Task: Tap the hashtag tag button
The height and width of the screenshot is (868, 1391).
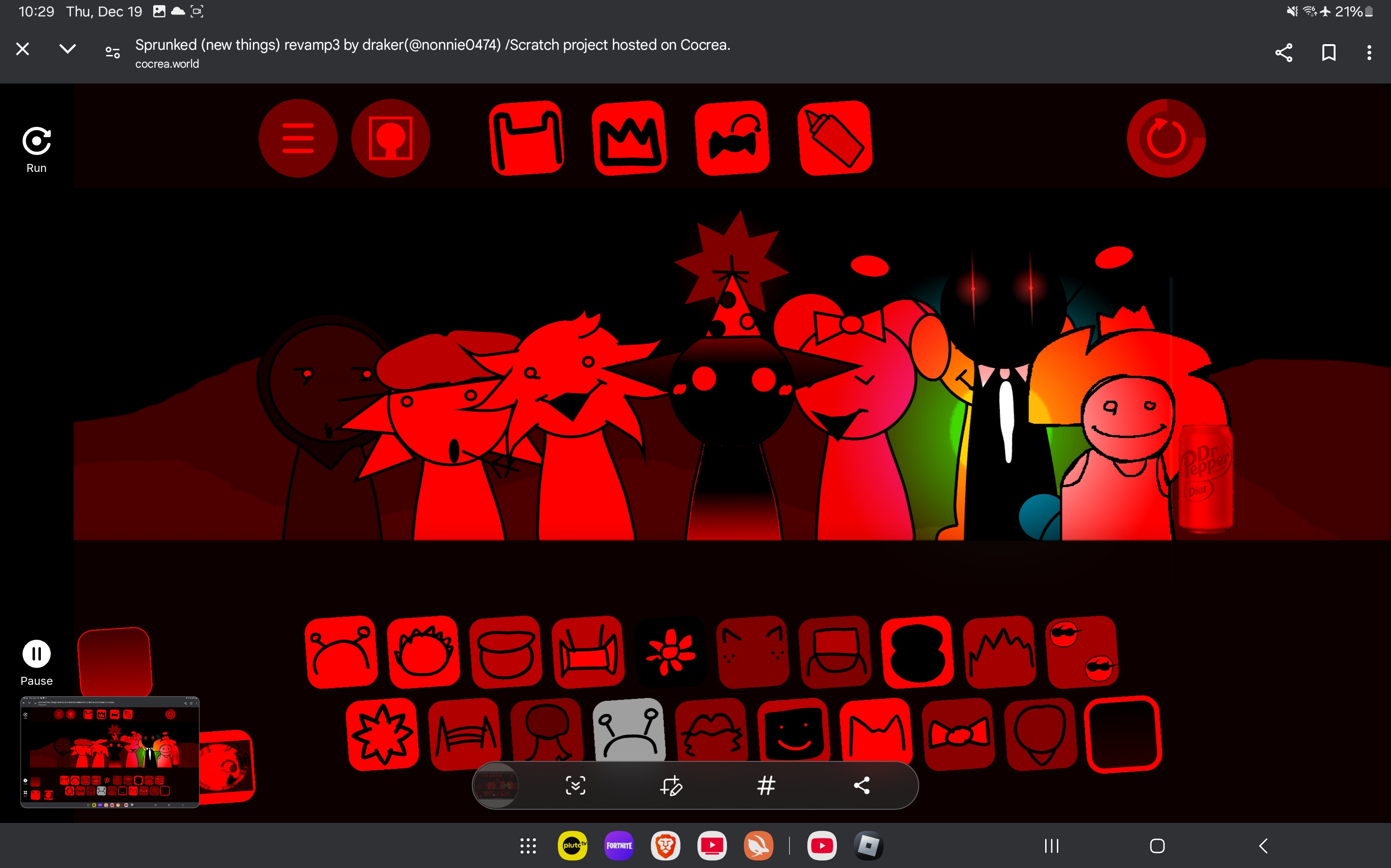Action: 766,785
